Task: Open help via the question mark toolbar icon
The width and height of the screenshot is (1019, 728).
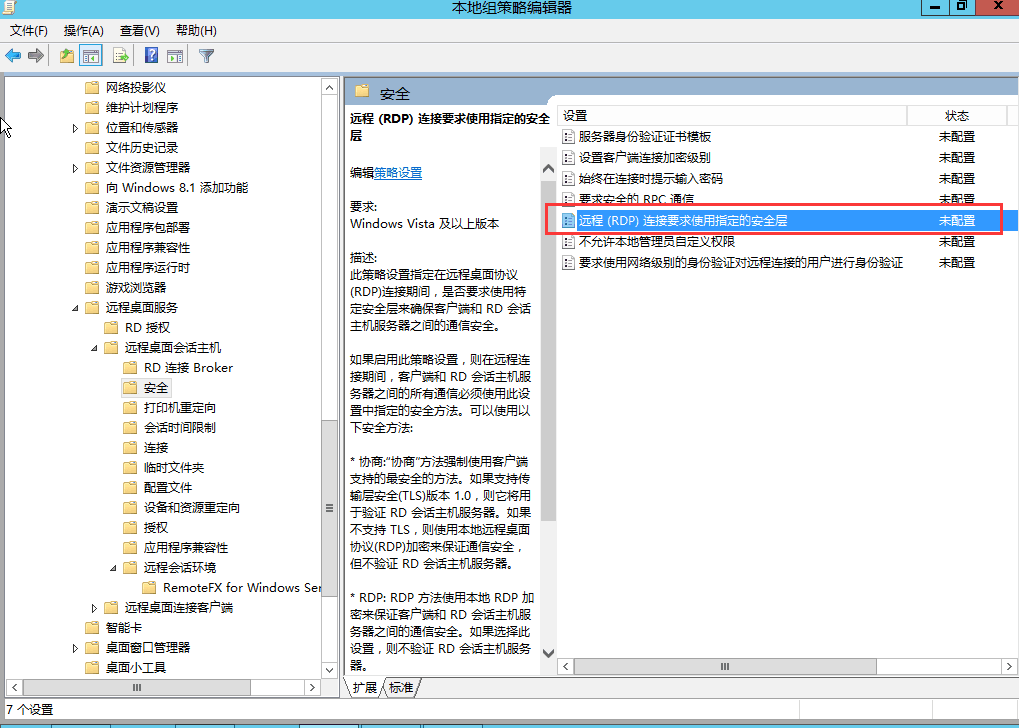Action: click(x=152, y=55)
